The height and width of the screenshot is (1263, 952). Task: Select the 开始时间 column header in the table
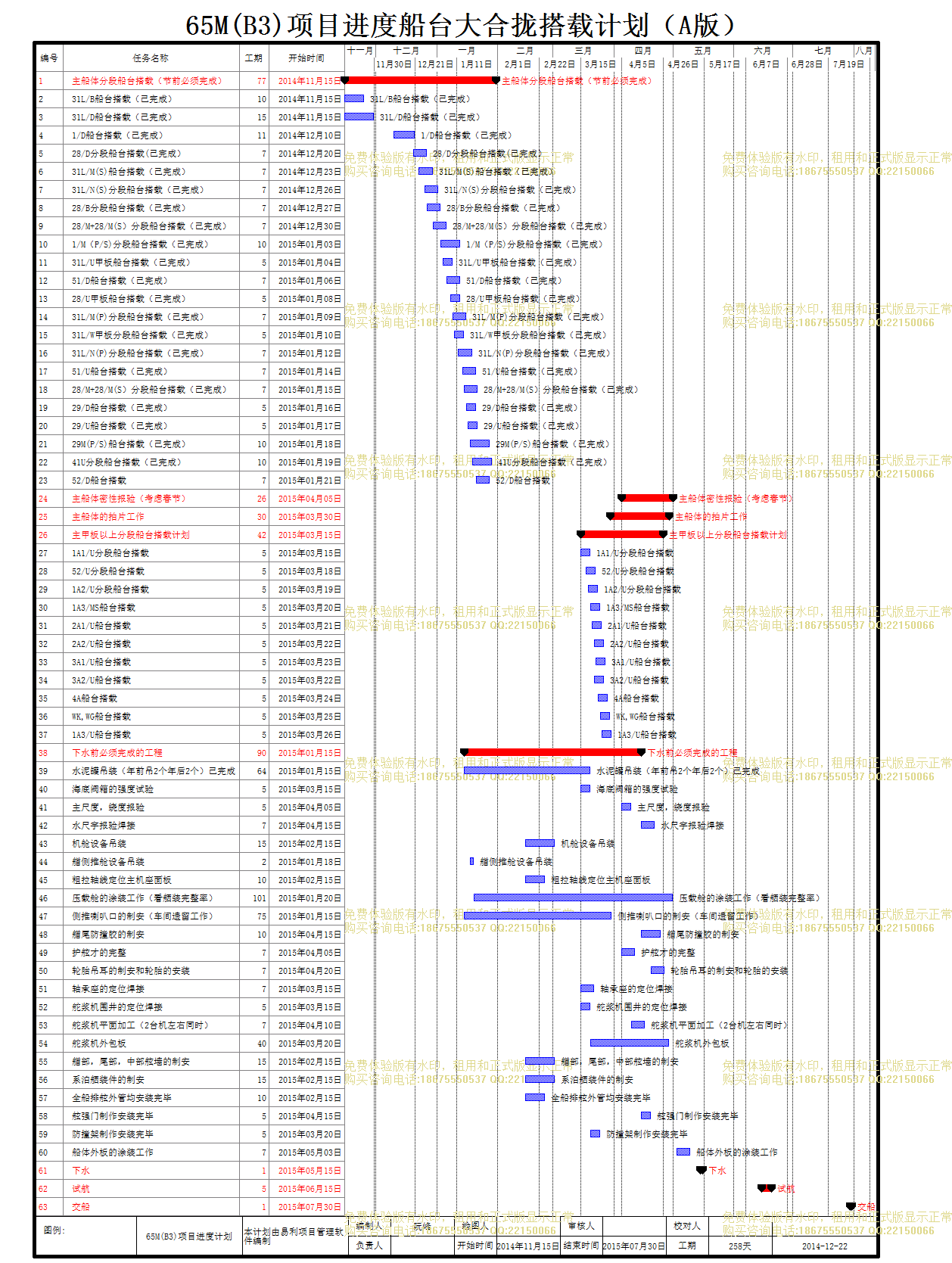coord(306,58)
